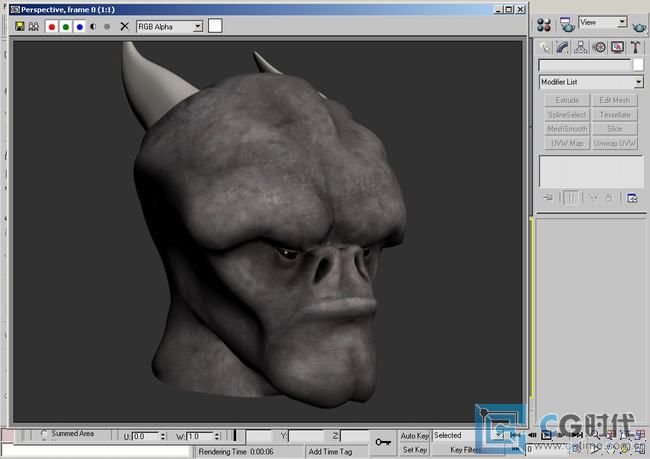Viewport: 650px width, 459px height.
Task: Switch to the Modify panel tab
Action: 563,47
